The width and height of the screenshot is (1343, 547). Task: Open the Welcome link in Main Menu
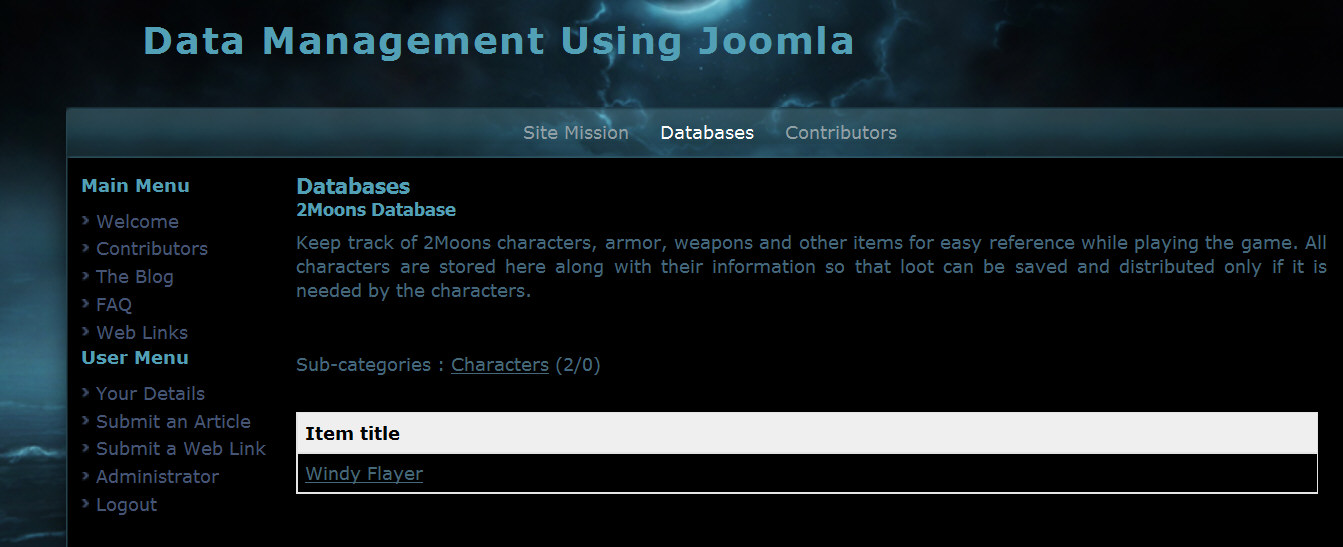click(x=137, y=222)
